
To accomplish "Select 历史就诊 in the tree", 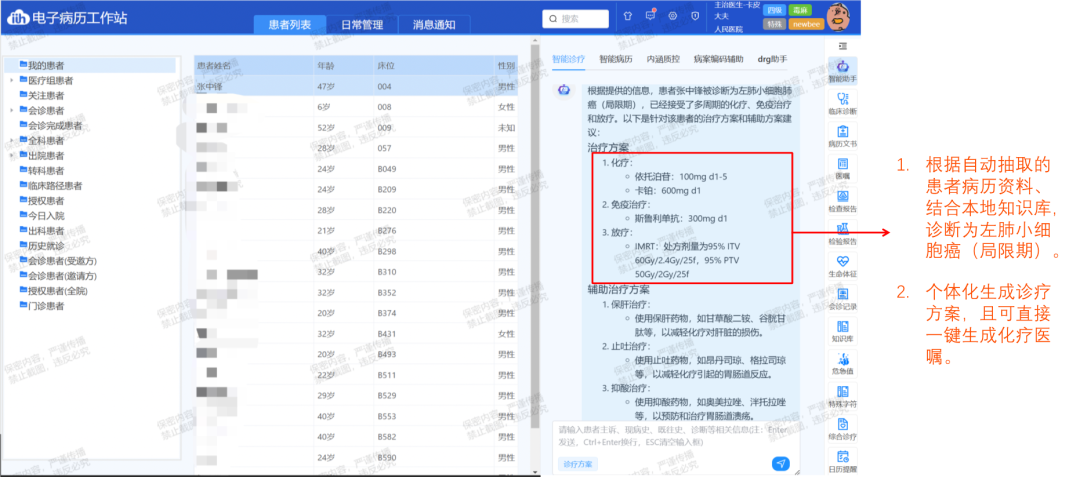I will point(46,246).
